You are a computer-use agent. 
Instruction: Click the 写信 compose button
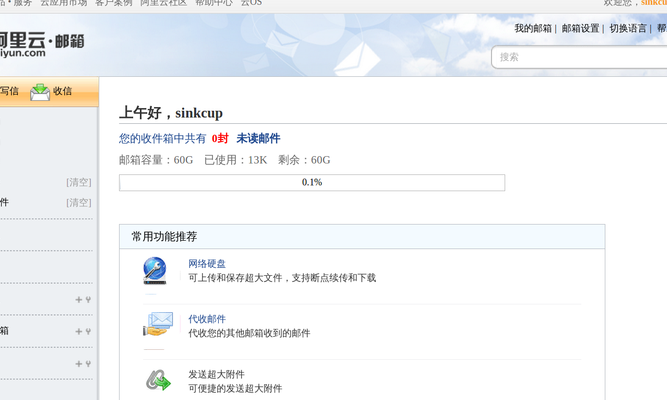tap(9, 91)
